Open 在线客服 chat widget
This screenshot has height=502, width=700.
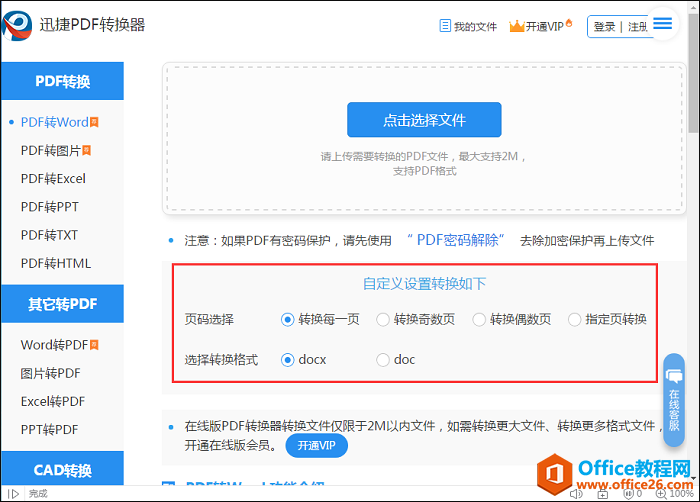tap(674, 400)
